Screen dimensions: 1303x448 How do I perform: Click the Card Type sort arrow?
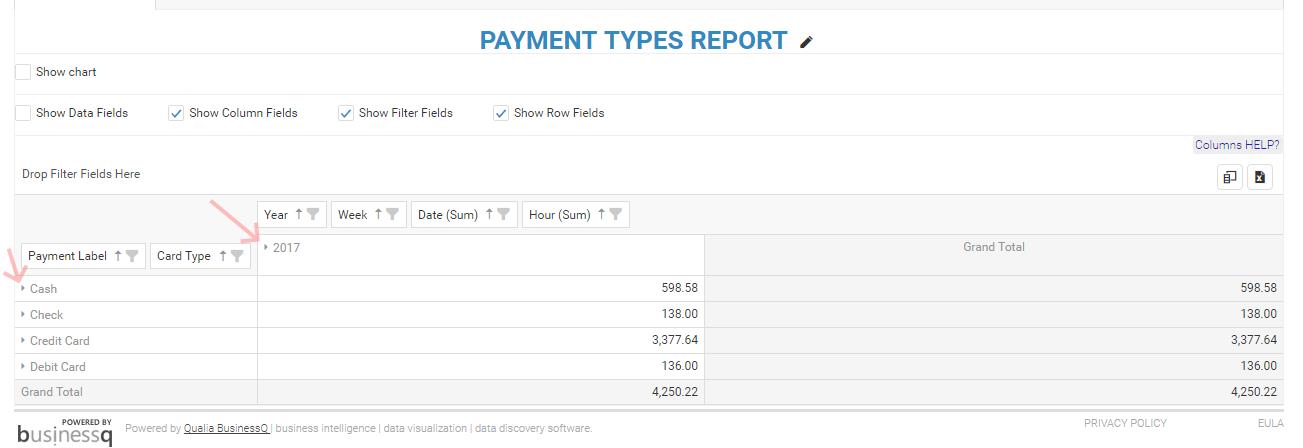click(x=222, y=256)
